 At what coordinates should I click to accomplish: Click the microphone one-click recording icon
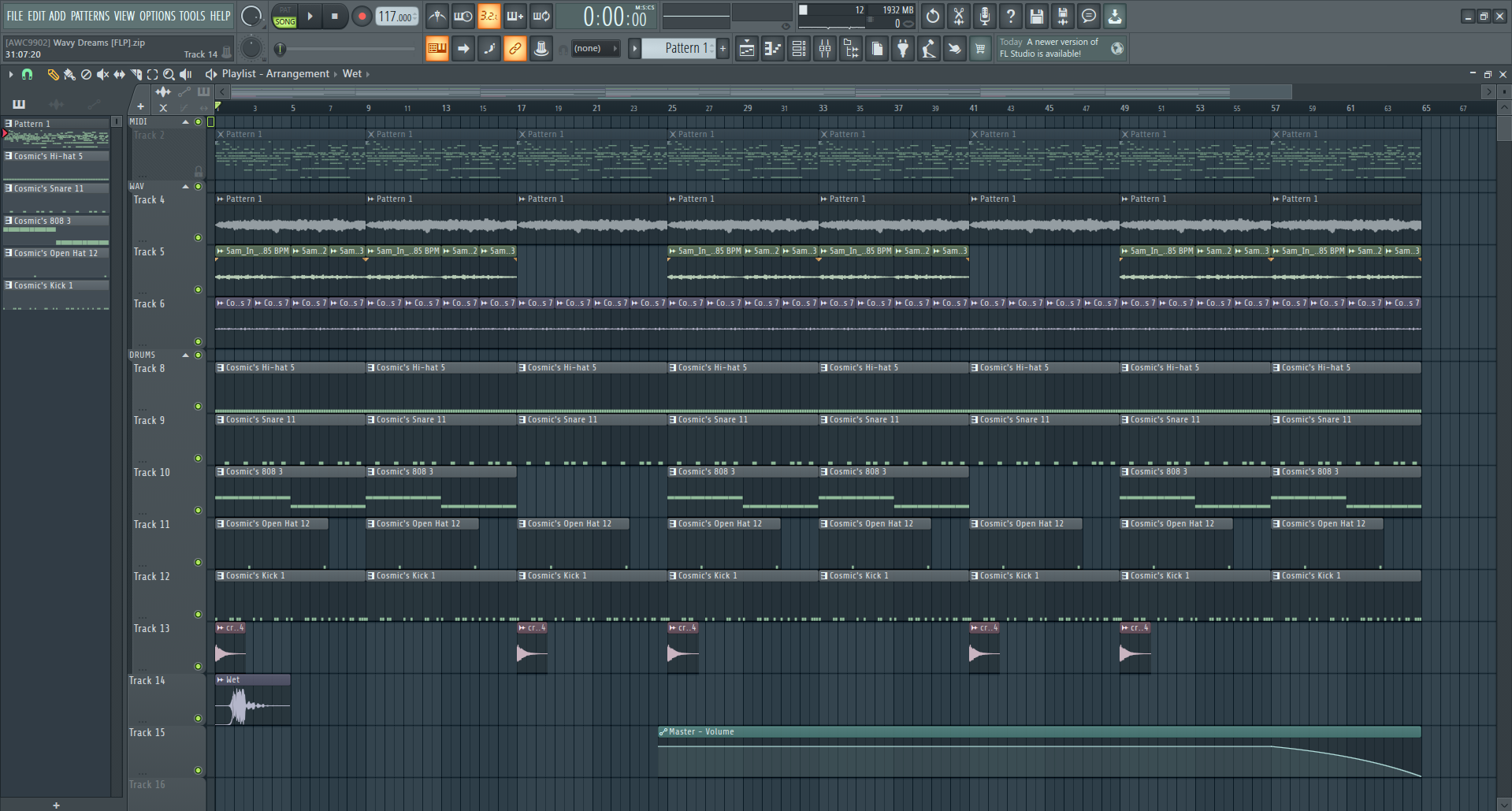point(985,16)
